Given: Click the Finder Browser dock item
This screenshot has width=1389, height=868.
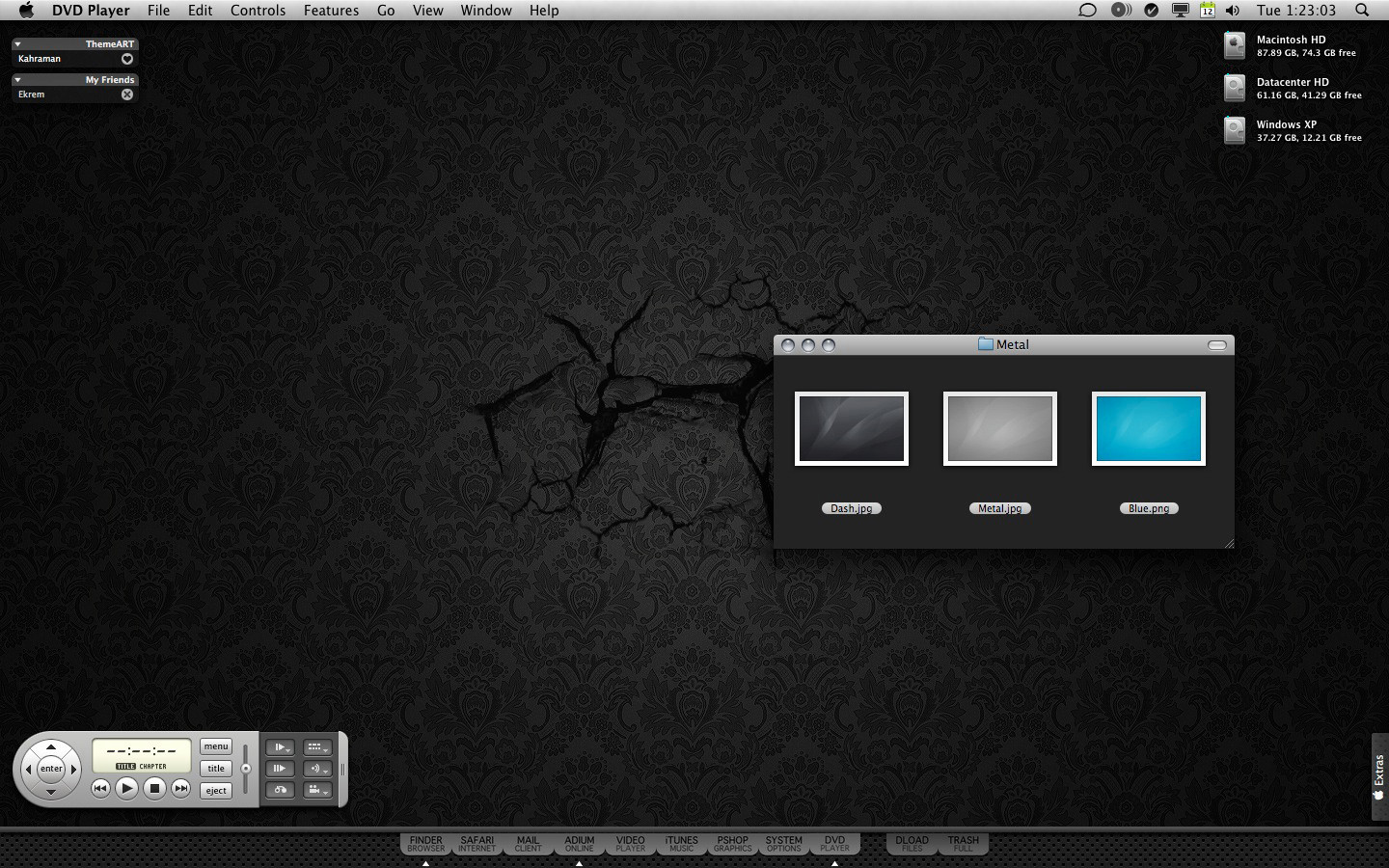Looking at the screenshot, I should click(425, 844).
